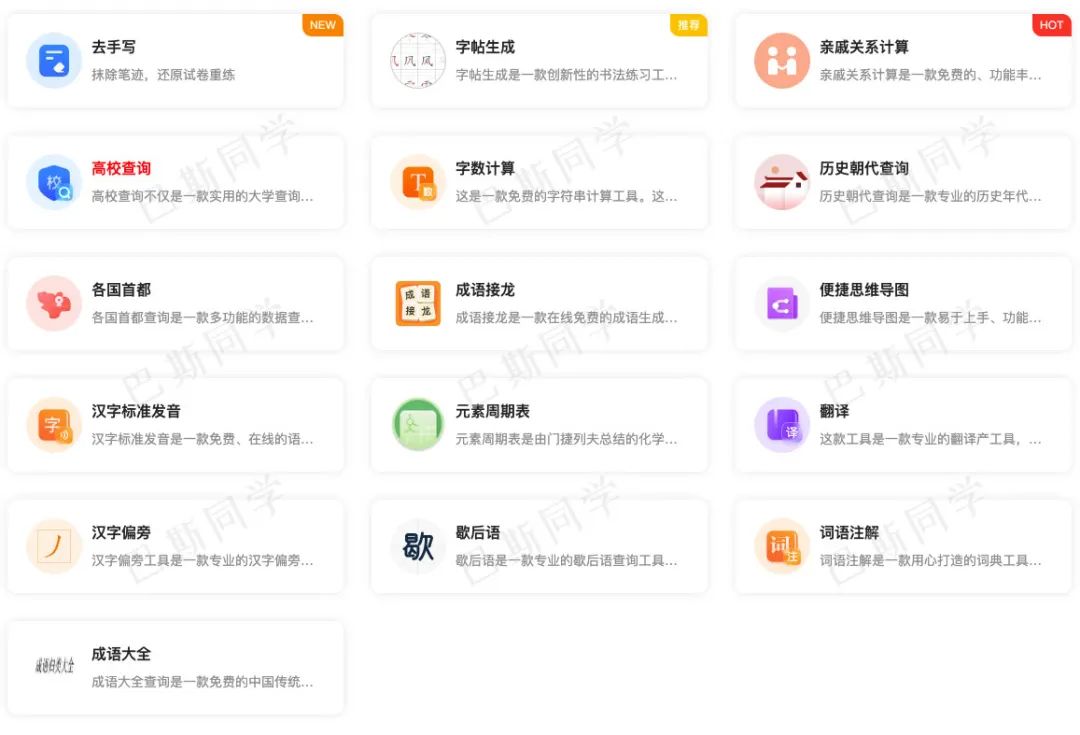Click the 去手写 handwriting eraser icon

(52, 61)
